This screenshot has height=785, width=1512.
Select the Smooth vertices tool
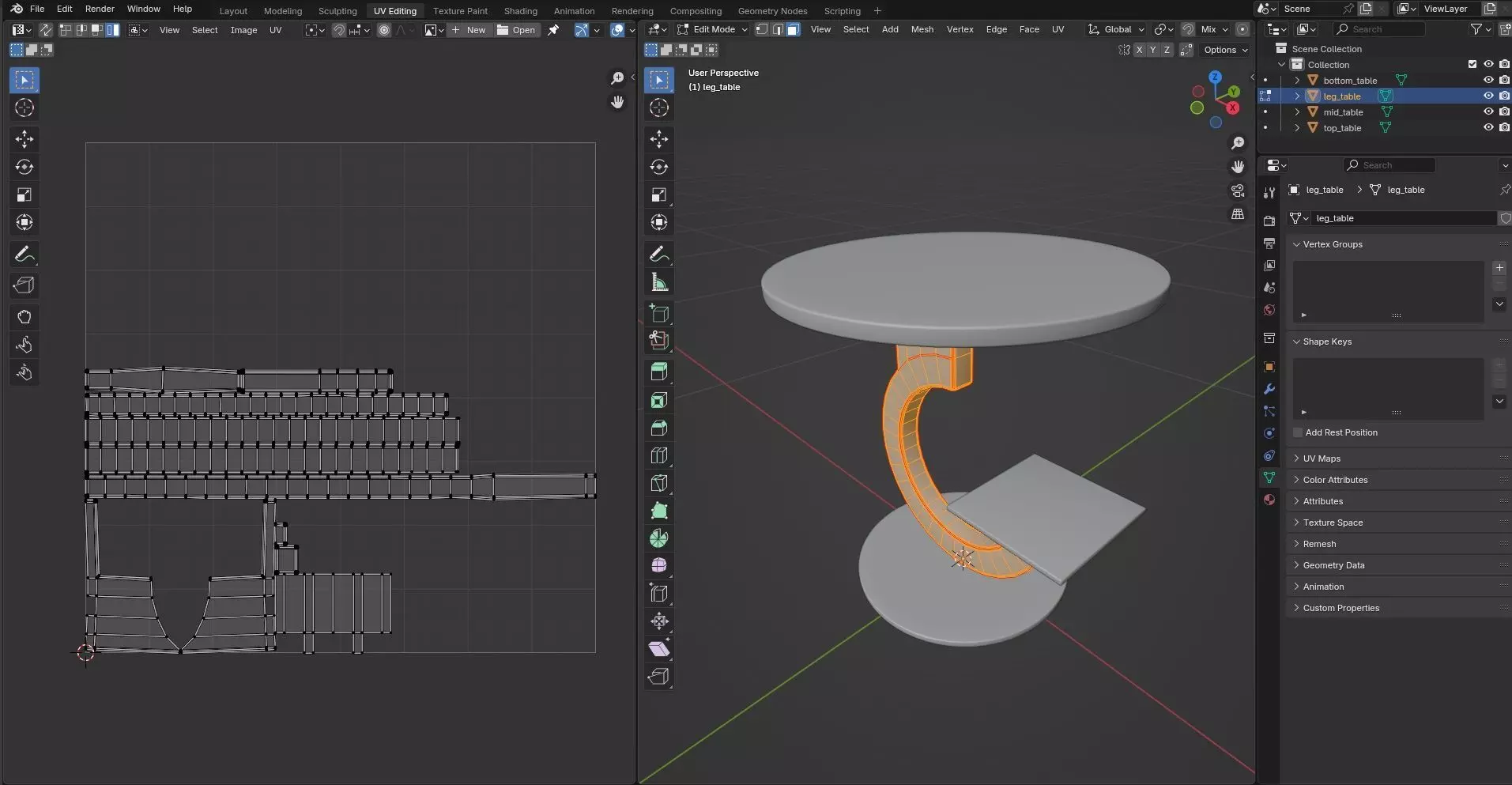[659, 566]
